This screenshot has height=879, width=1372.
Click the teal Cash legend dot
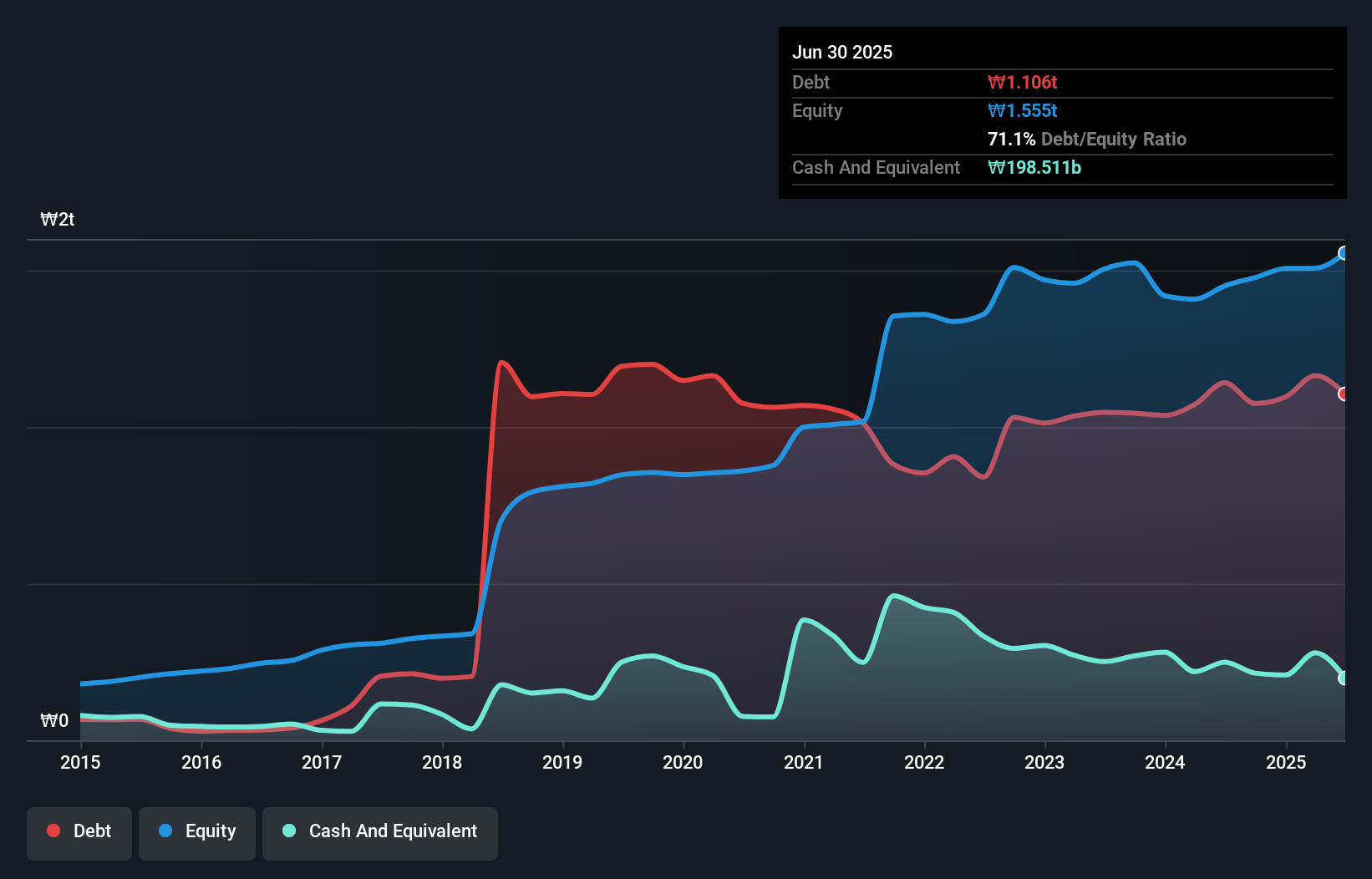(289, 831)
